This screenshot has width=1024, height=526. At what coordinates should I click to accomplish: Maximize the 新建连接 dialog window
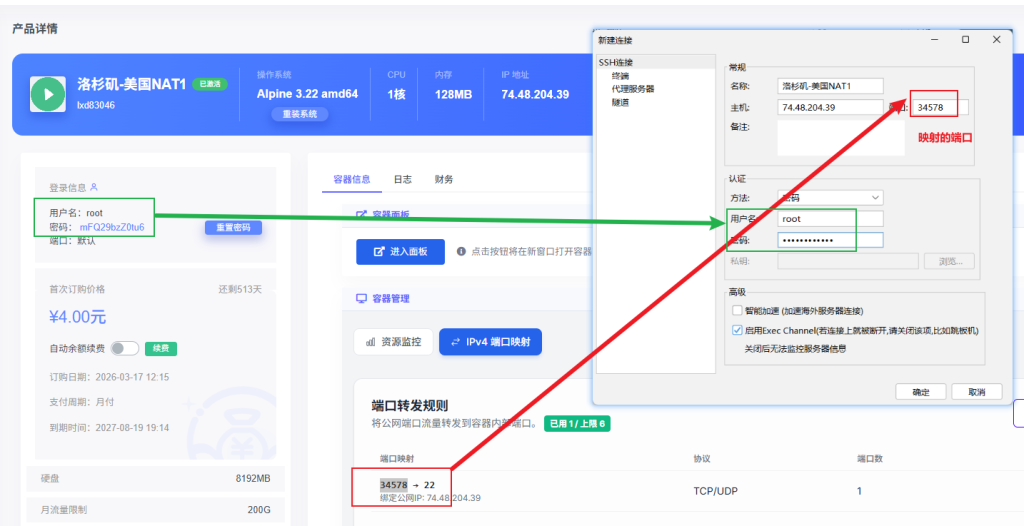coord(965,40)
